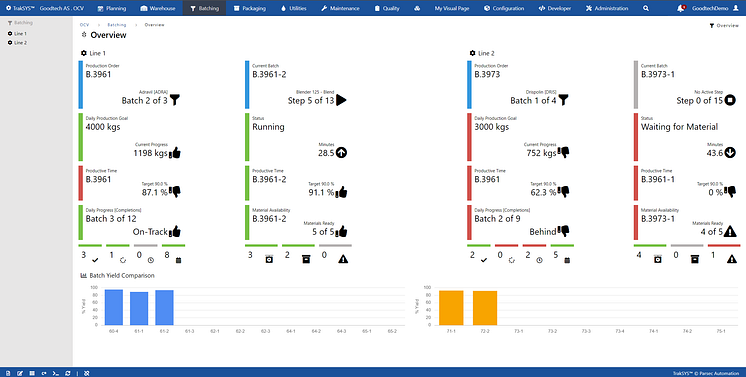Click the filter icon next to Batch 1 of 4

564,100
